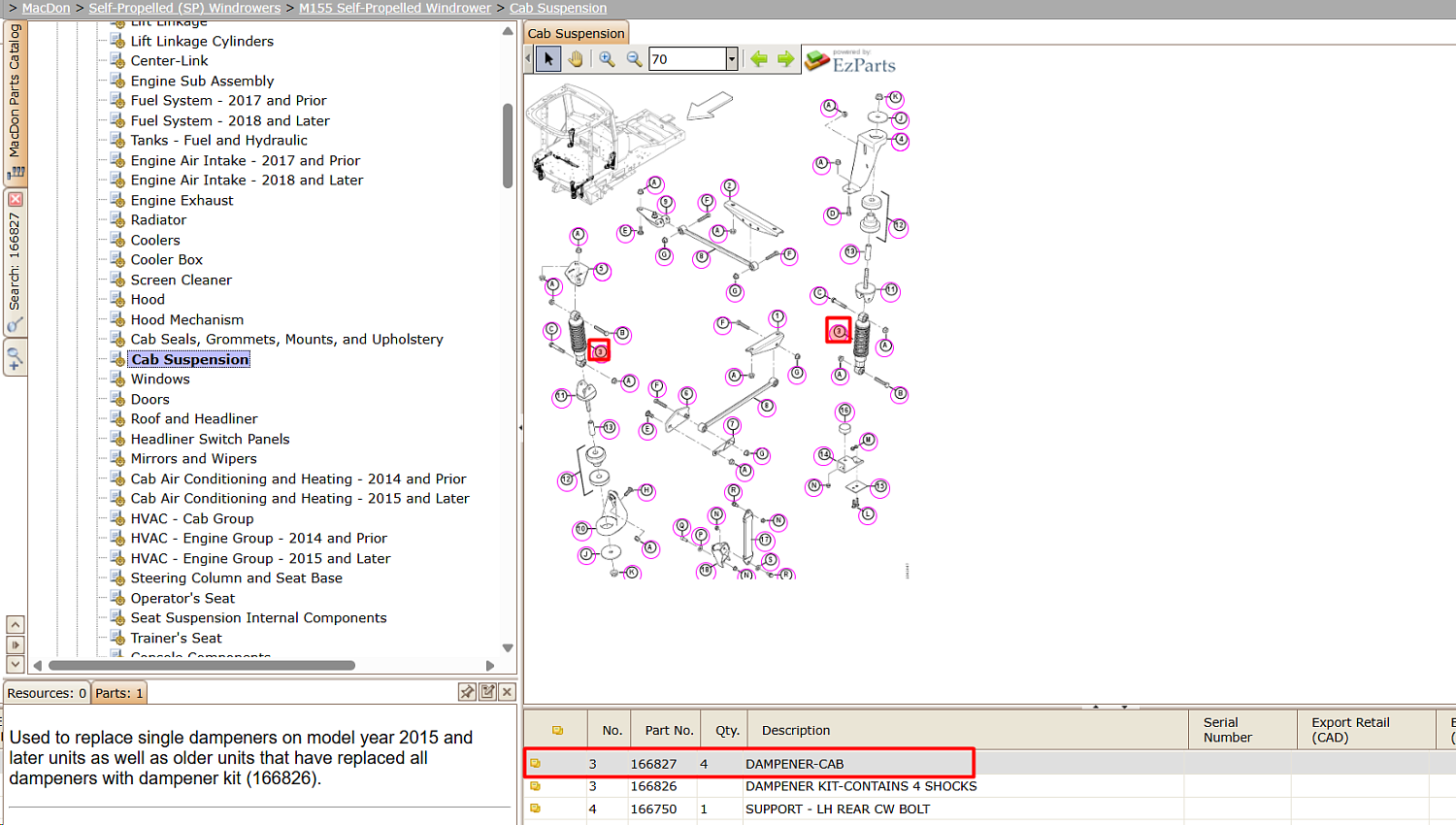
Task: Open Mirrors and Wipers section
Action: click(x=193, y=458)
